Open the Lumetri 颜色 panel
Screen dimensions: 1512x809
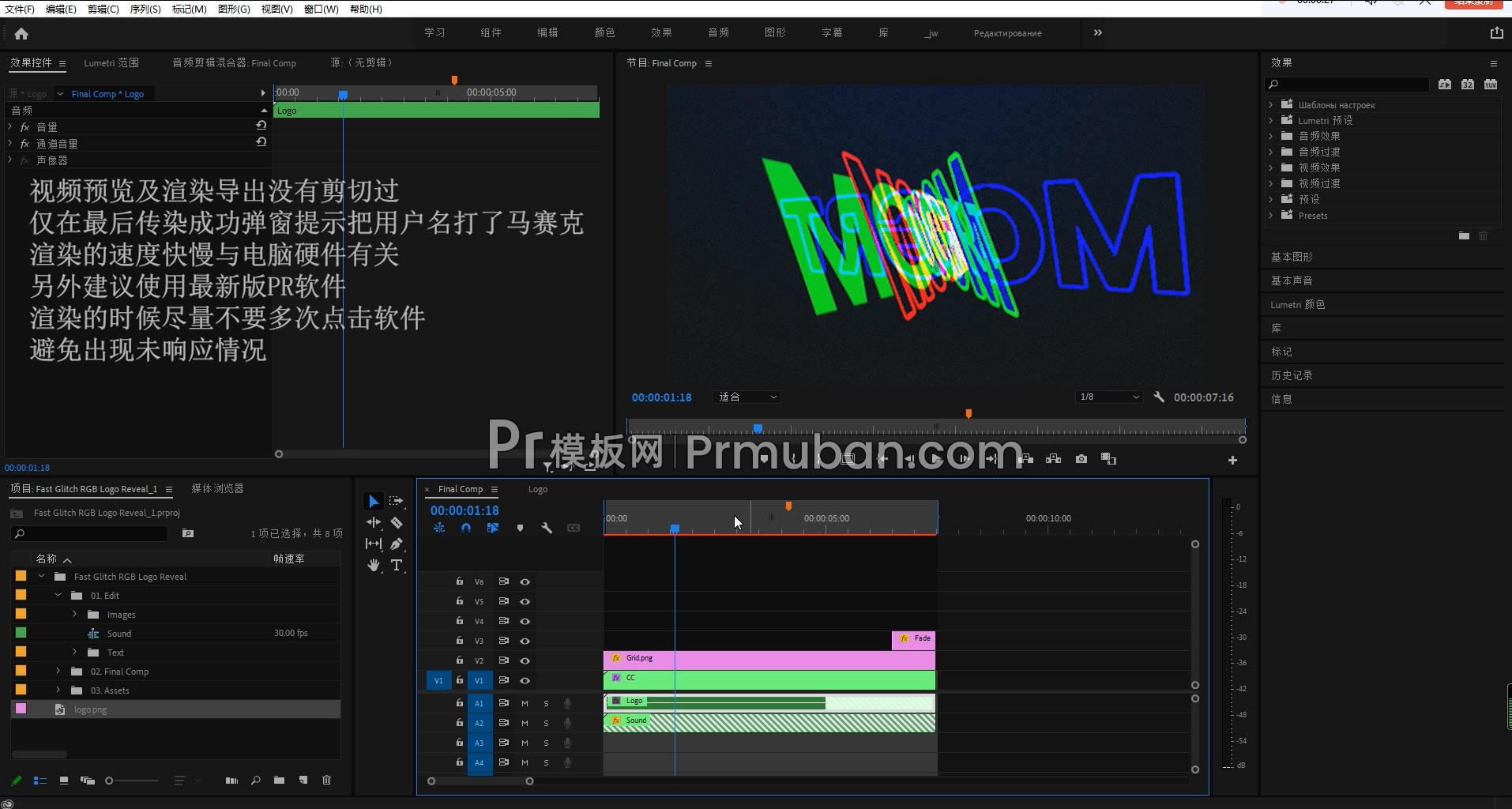click(1298, 304)
